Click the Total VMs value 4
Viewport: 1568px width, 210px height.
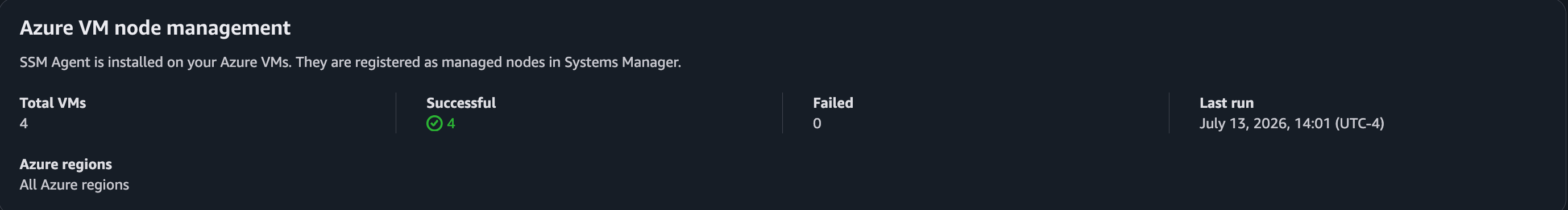[24, 124]
